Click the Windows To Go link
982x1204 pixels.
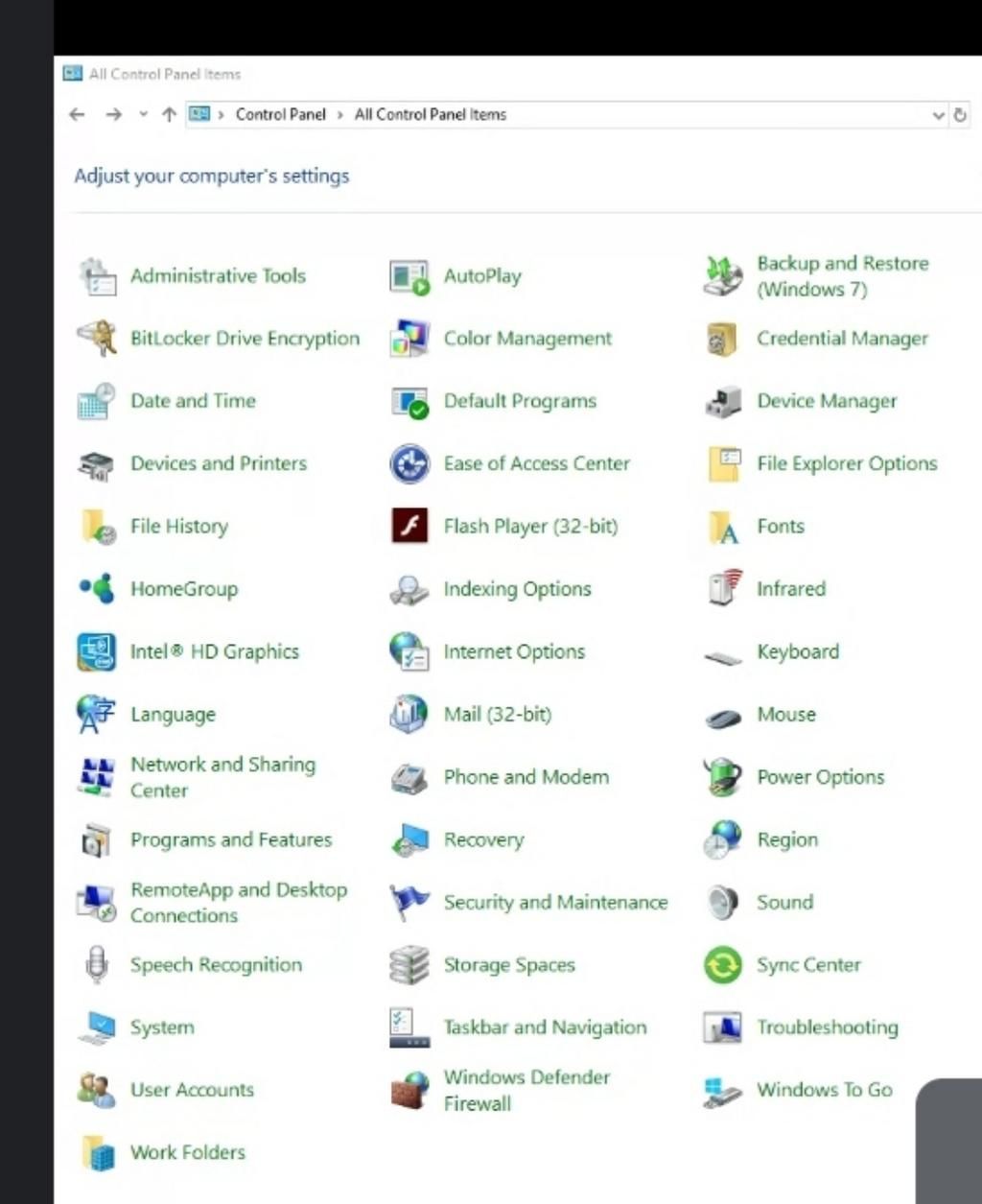point(825,1090)
